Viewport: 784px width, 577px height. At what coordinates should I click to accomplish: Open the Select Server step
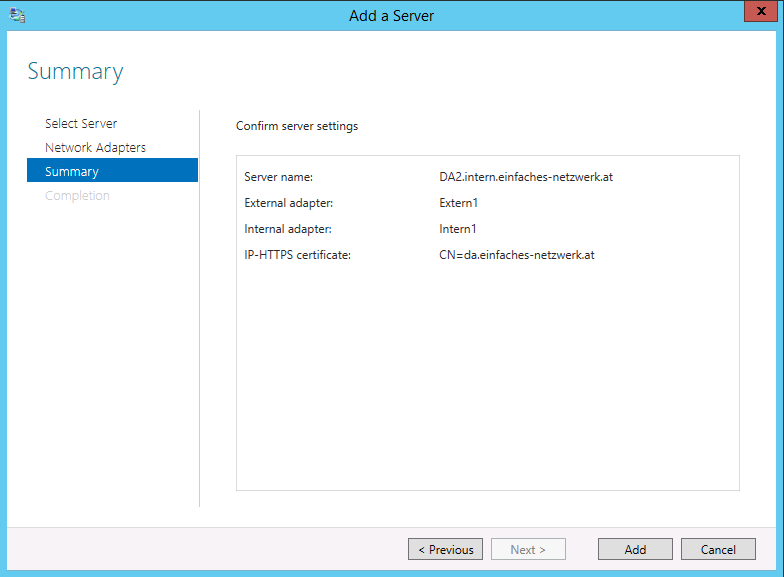[81, 124]
